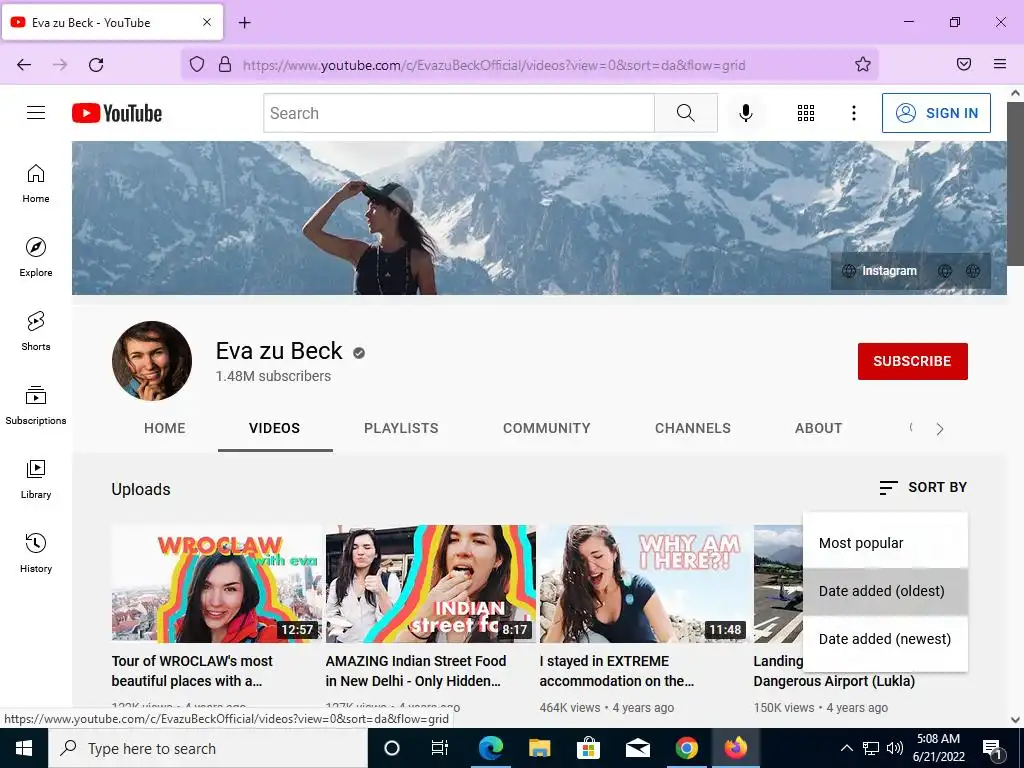The image size is (1024, 768).
Task: Open the volume control in system tray
Action: pos(895,748)
